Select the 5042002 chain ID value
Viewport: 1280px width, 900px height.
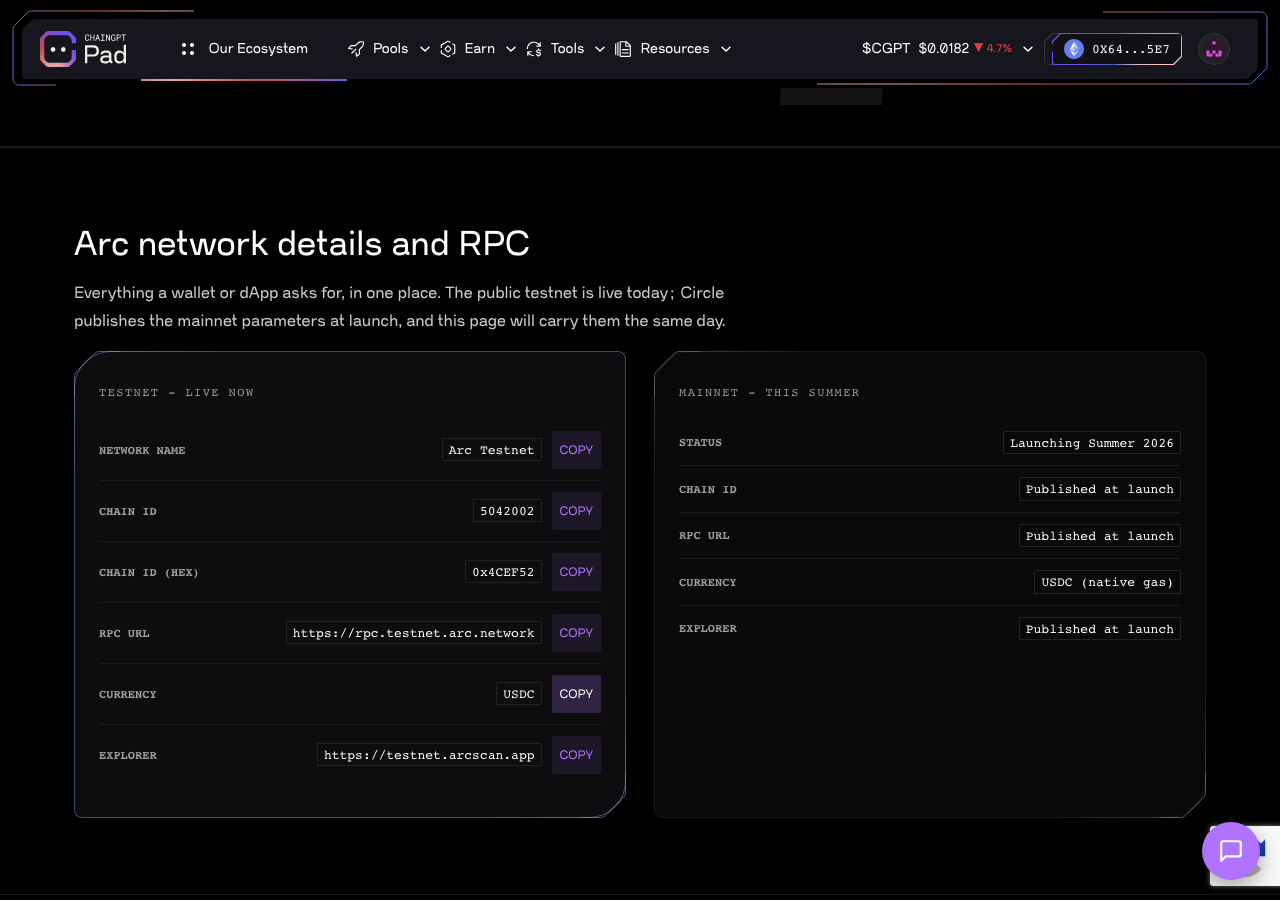coord(507,511)
